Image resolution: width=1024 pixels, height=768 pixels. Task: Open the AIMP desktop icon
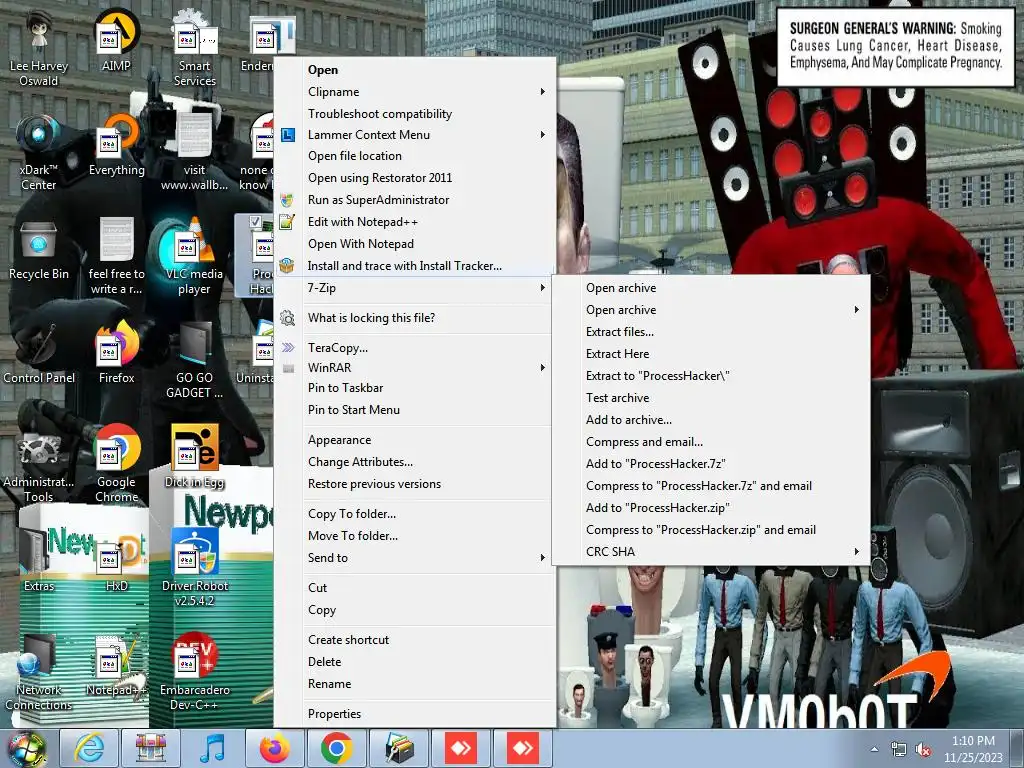click(116, 40)
